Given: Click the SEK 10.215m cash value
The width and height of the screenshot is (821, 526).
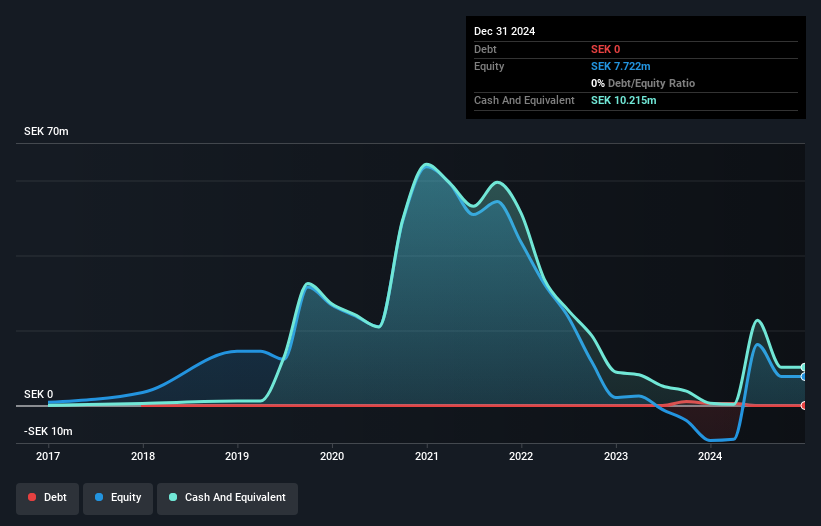Looking at the screenshot, I should [624, 100].
